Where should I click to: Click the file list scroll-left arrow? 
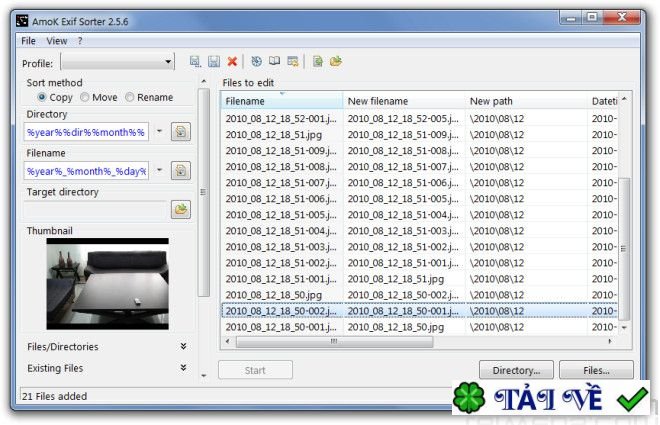(x=228, y=341)
